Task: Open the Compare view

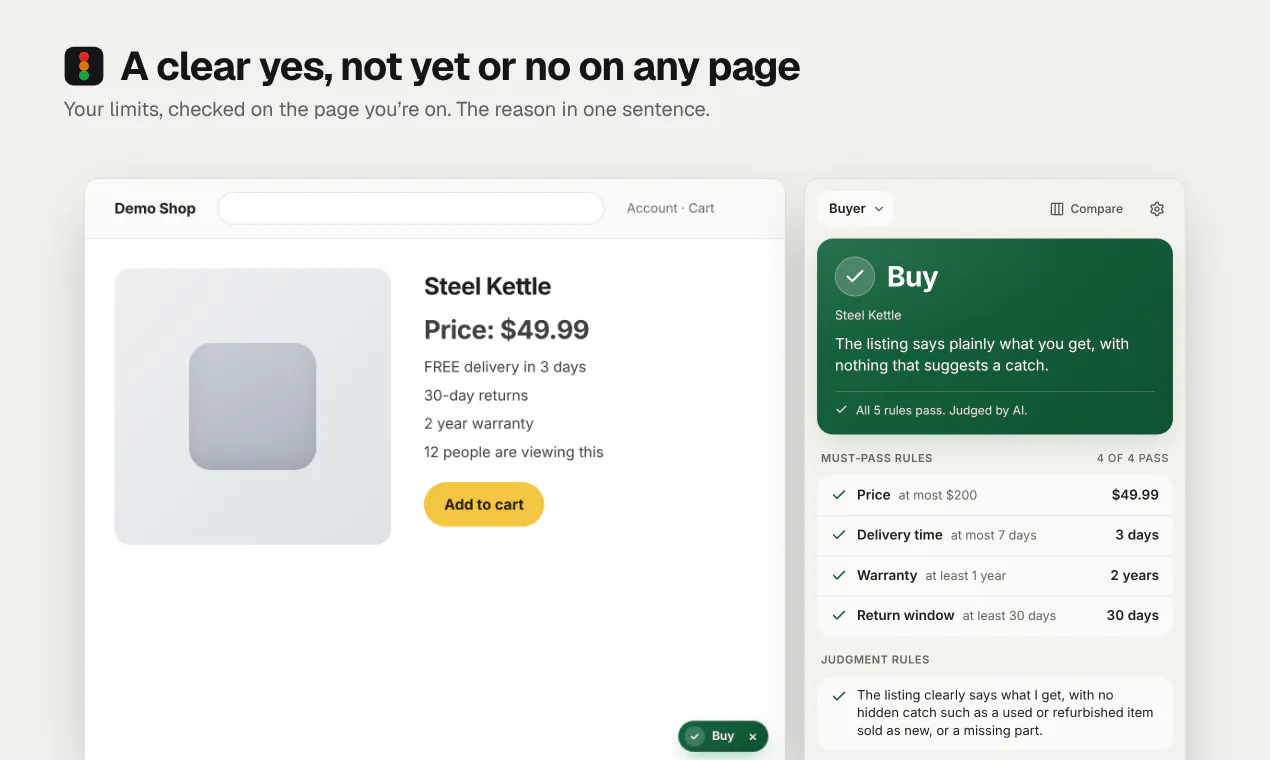Action: pyautogui.click(x=1086, y=209)
